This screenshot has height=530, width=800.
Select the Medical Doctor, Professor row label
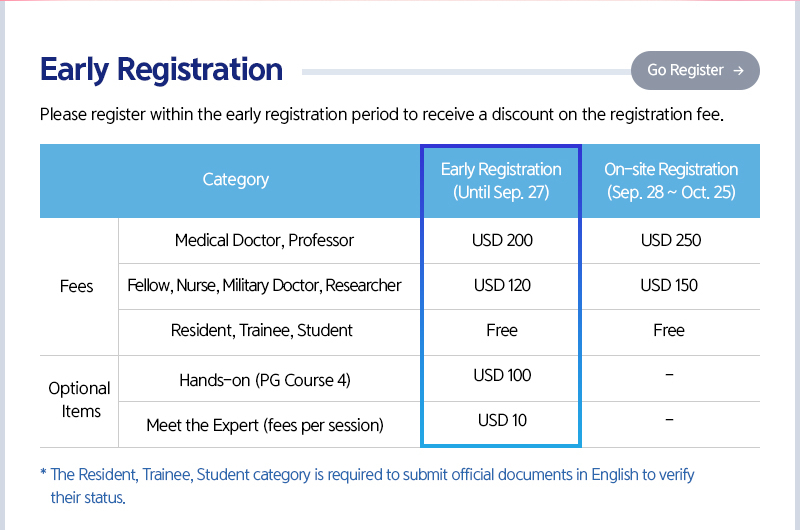click(264, 240)
